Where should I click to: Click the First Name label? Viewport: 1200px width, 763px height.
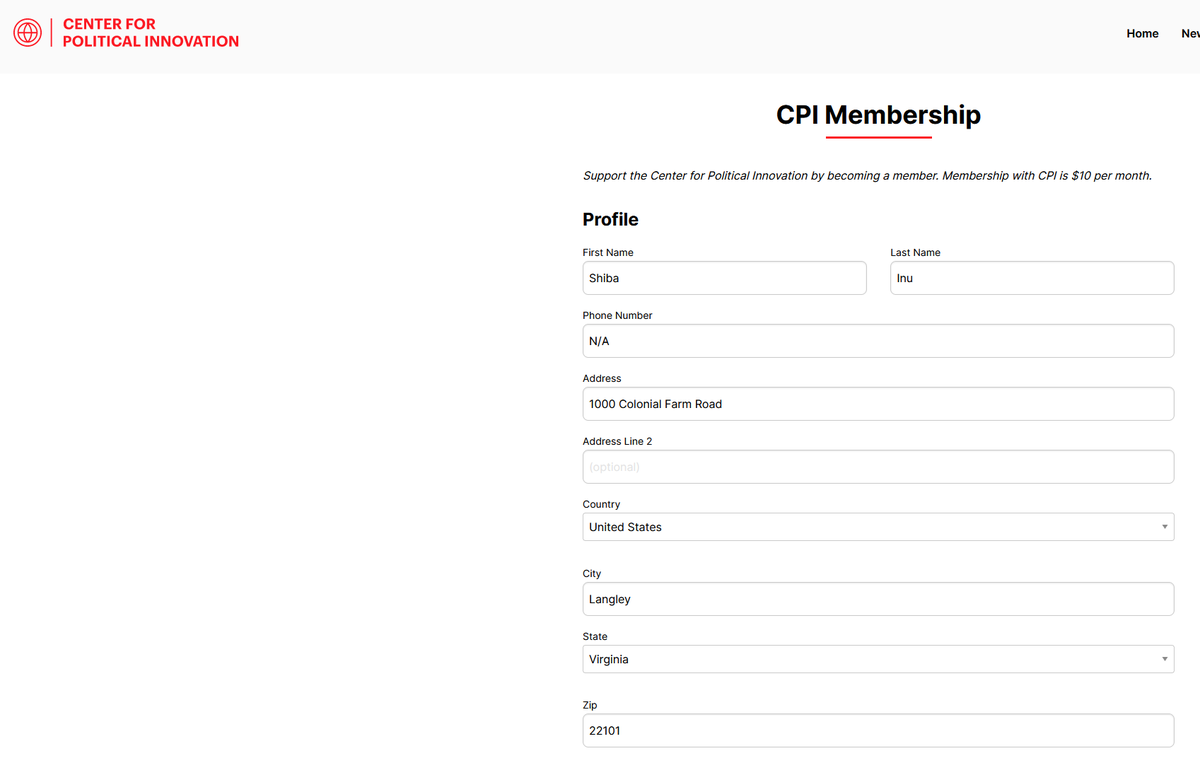point(608,252)
